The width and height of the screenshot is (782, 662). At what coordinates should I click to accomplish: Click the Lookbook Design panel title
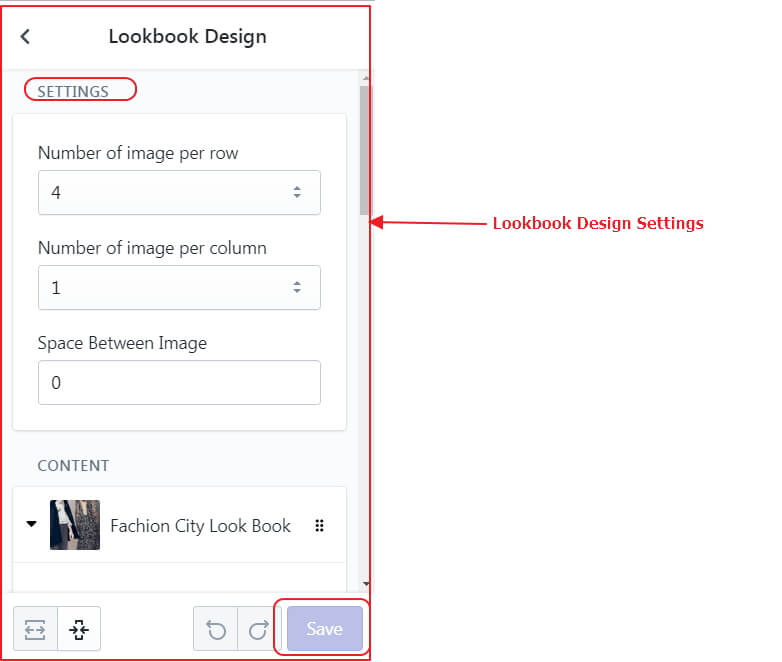point(188,37)
